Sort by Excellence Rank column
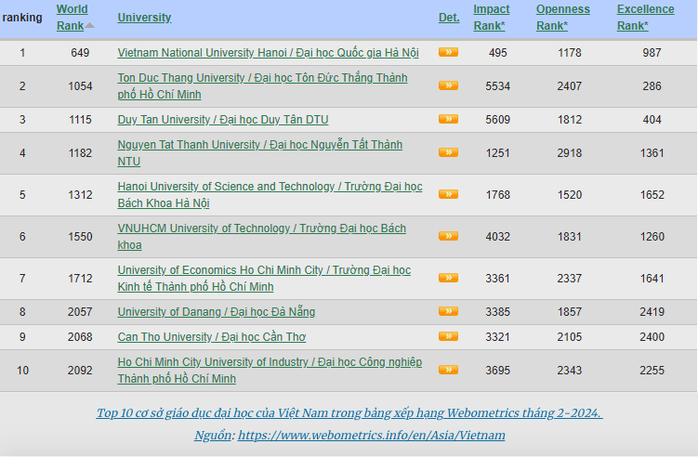This screenshot has width=698, height=457. coord(645,17)
